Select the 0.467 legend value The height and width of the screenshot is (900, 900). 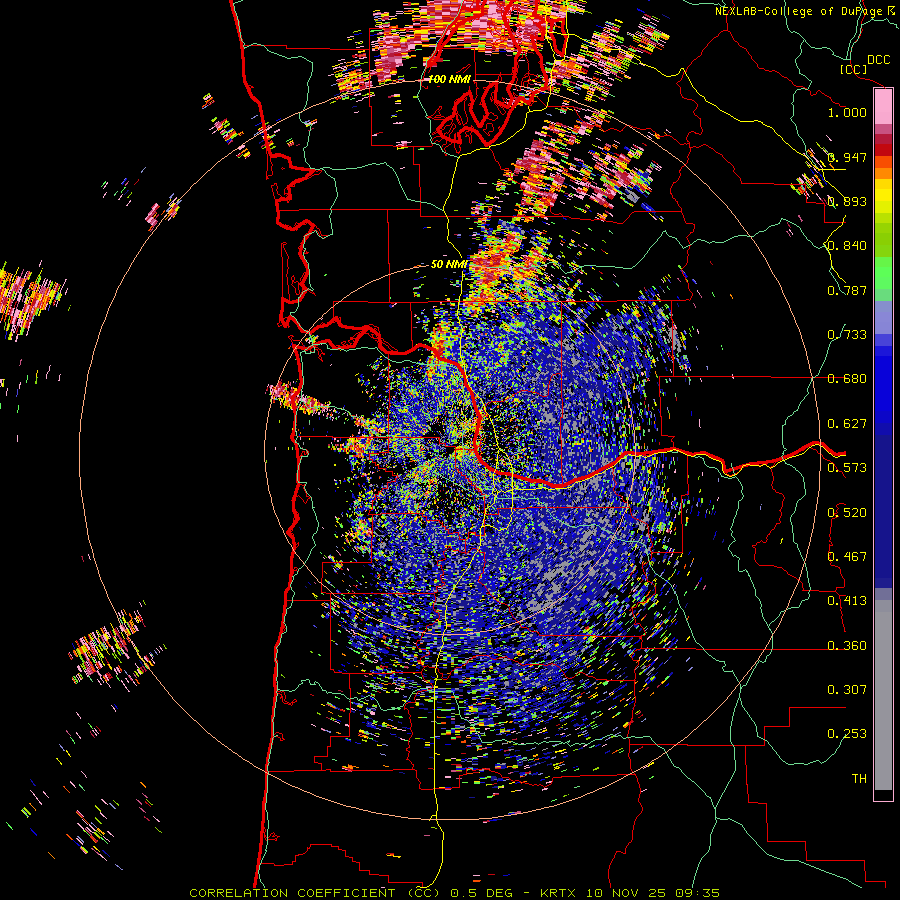[847, 557]
